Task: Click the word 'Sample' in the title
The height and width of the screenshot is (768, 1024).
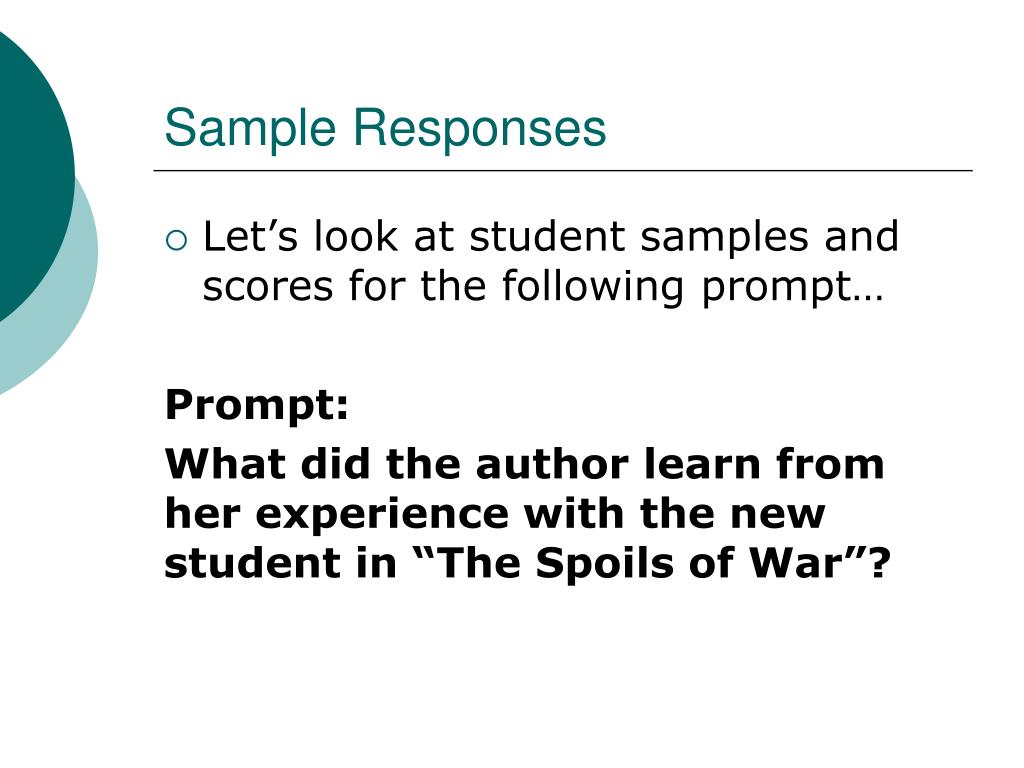Action: [x=250, y=129]
